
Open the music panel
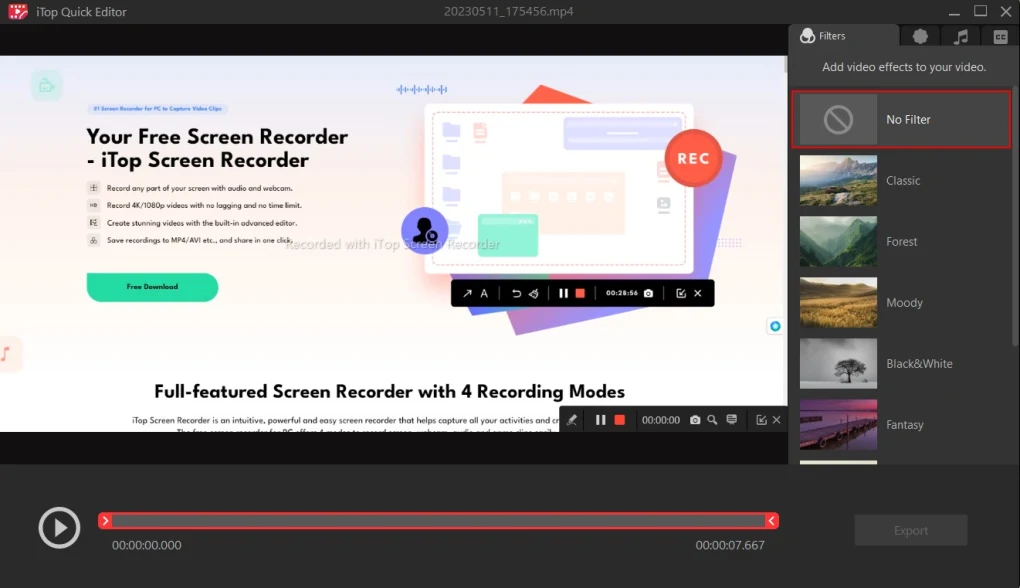[959, 35]
